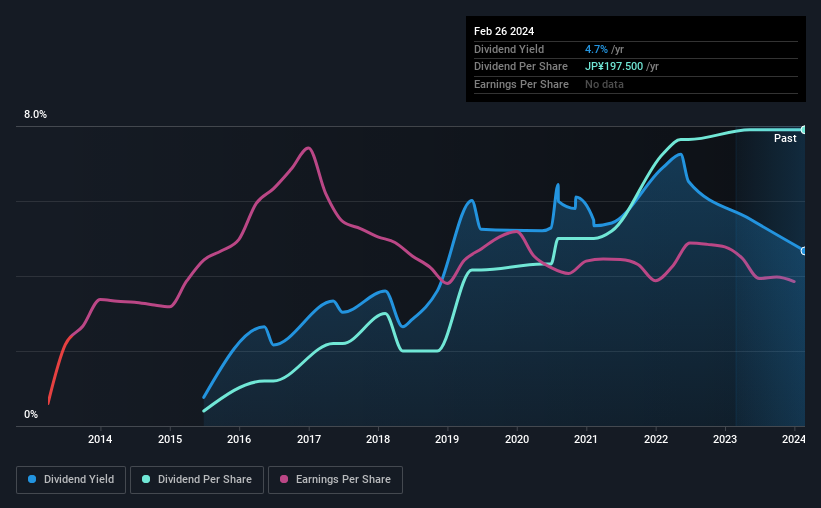The width and height of the screenshot is (821, 508).
Task: Click the JP¥197.500 dividend value
Action: click(614, 67)
